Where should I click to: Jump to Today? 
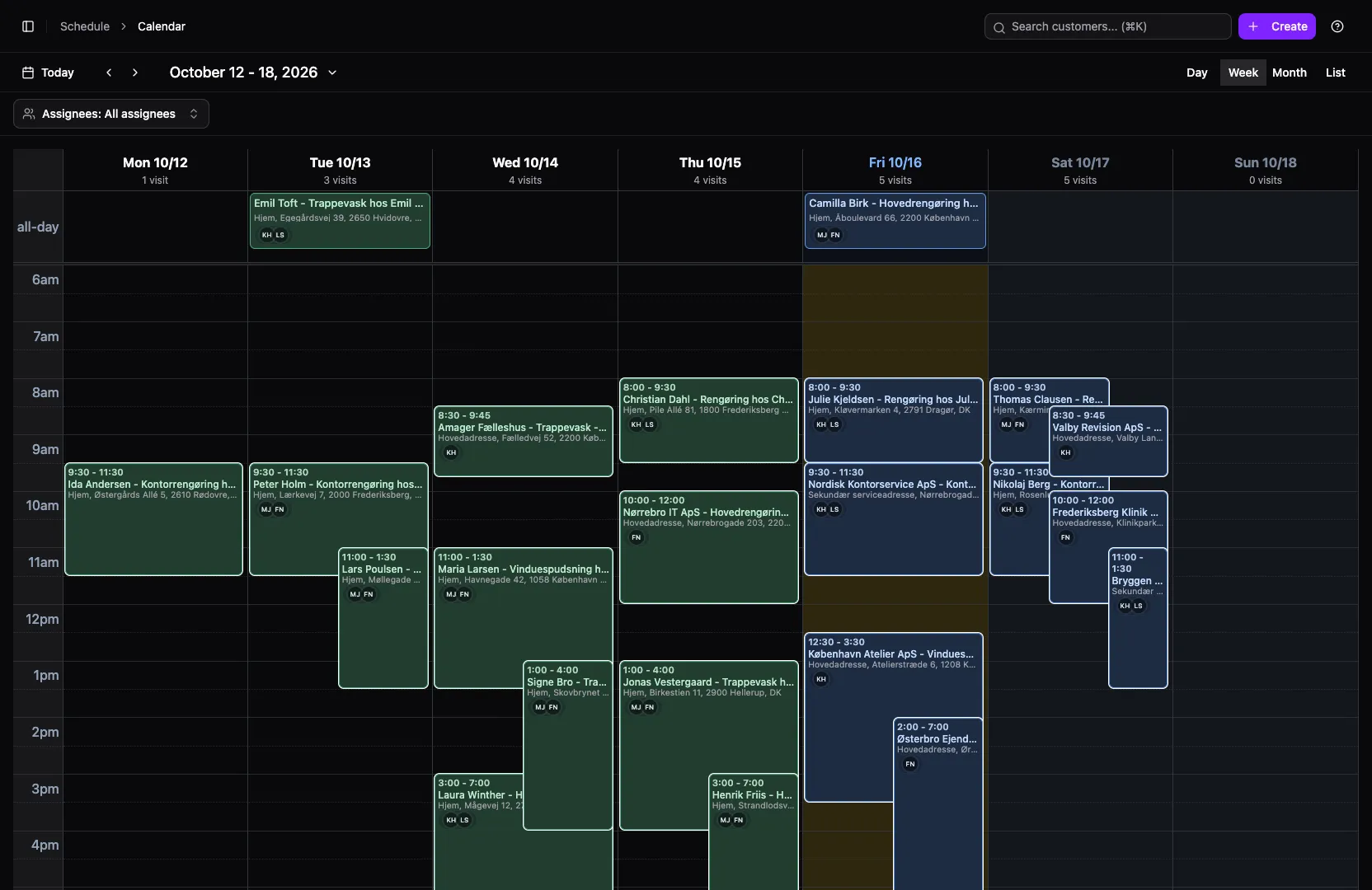pos(48,73)
